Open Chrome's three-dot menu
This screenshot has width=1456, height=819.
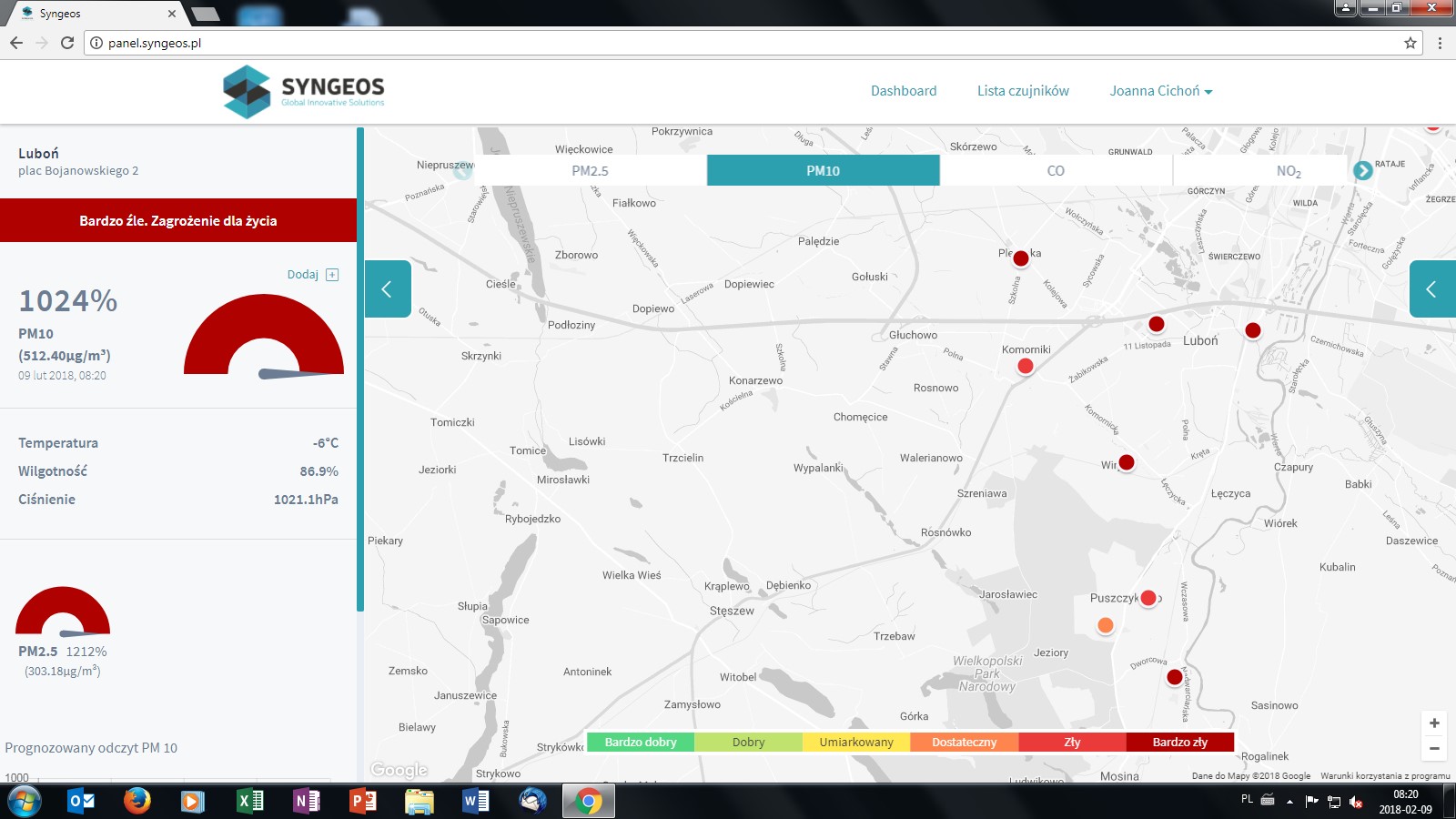point(1440,43)
